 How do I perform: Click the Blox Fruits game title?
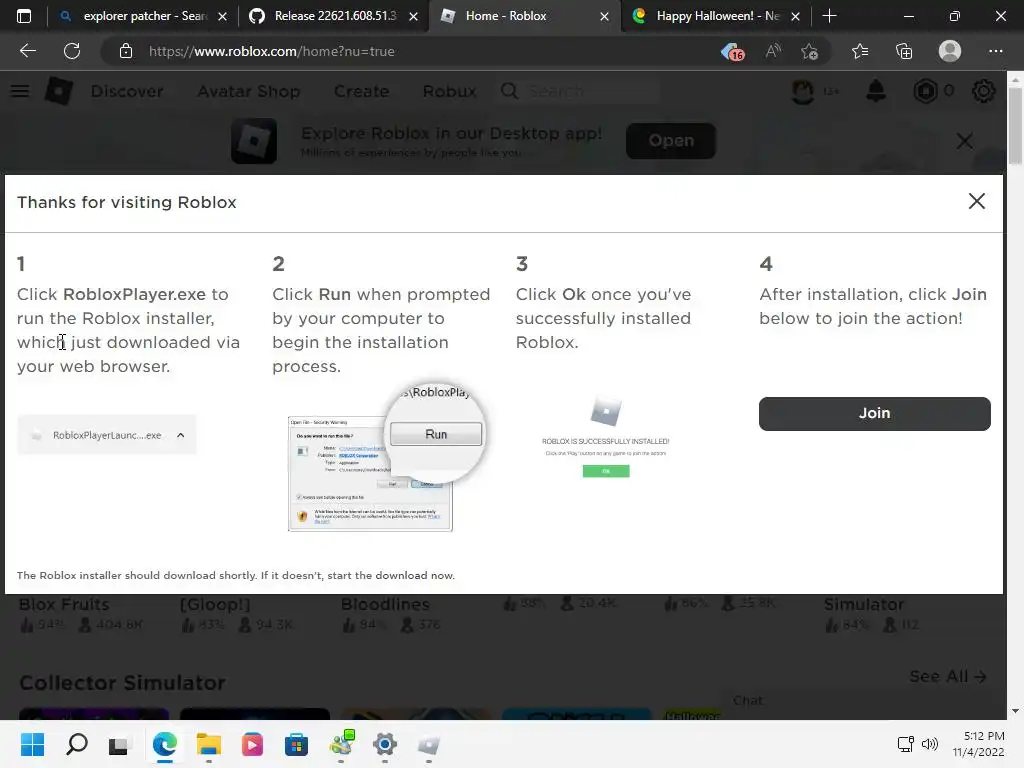64,604
